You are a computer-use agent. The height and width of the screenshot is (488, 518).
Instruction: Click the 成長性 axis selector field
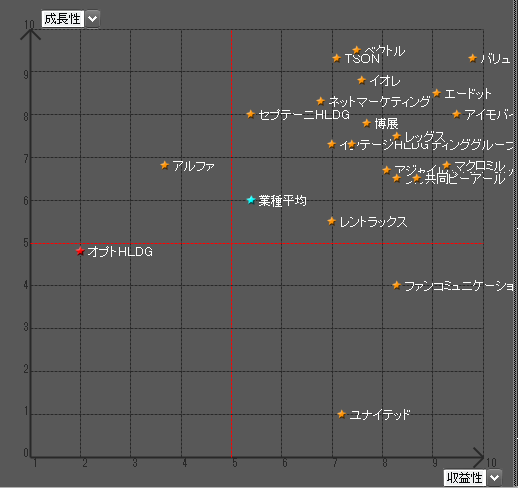pos(63,19)
